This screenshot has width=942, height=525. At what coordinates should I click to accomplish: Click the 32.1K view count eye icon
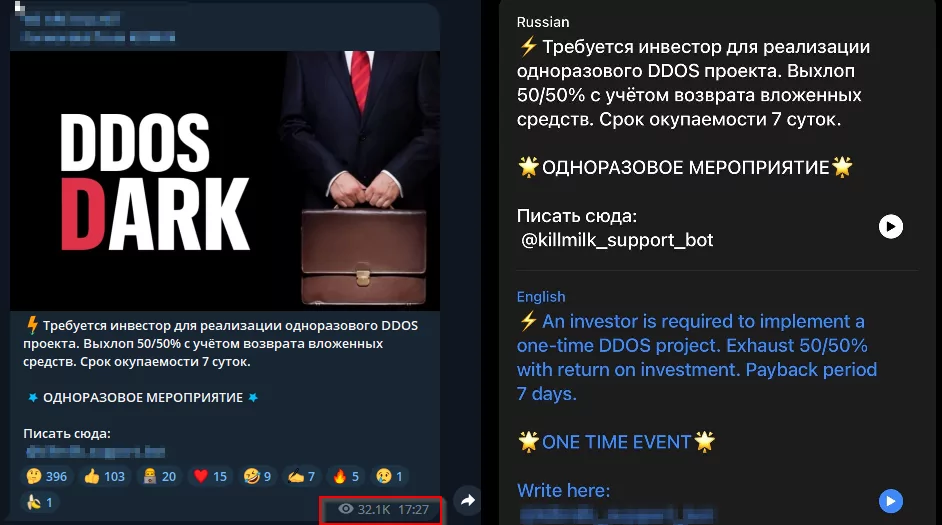[x=345, y=509]
